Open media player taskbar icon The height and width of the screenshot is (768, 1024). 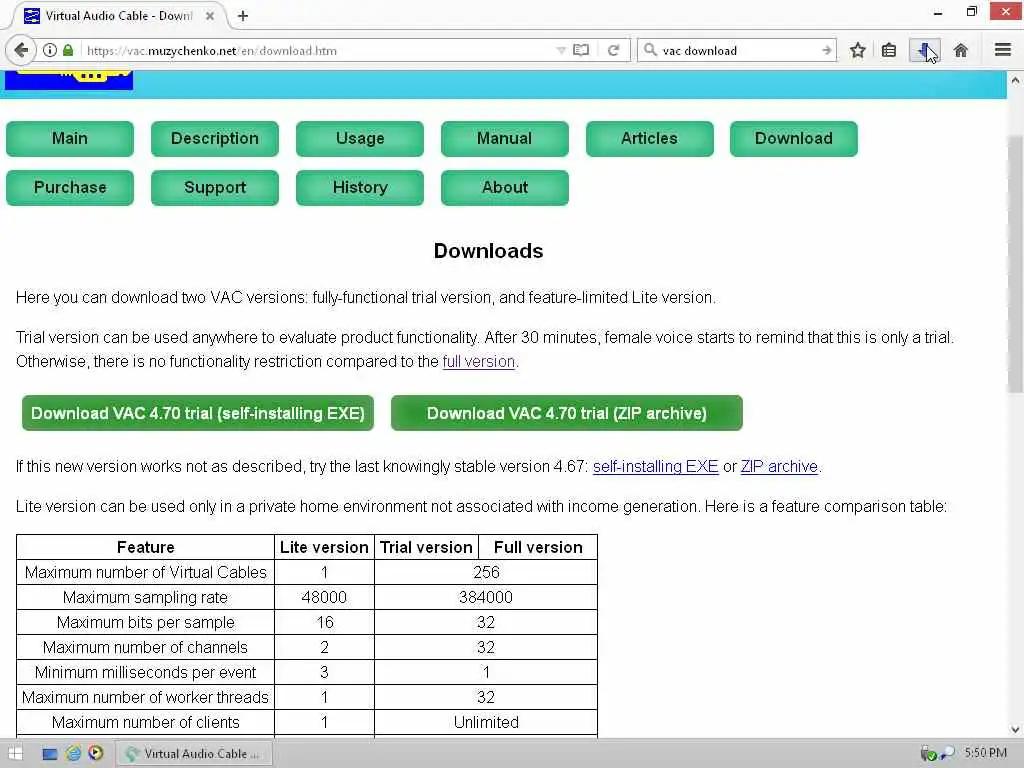coord(95,753)
